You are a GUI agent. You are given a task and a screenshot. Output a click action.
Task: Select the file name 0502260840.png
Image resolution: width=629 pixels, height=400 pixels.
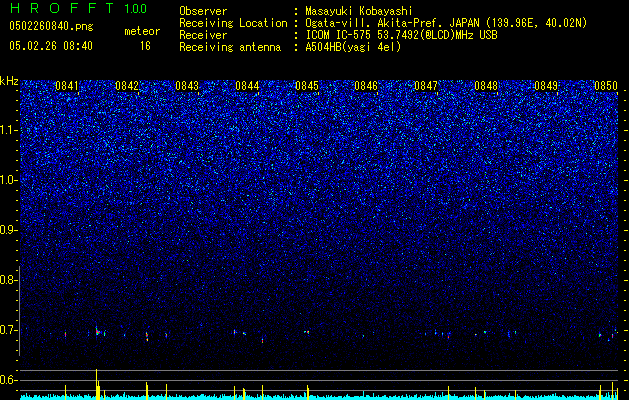(51, 27)
